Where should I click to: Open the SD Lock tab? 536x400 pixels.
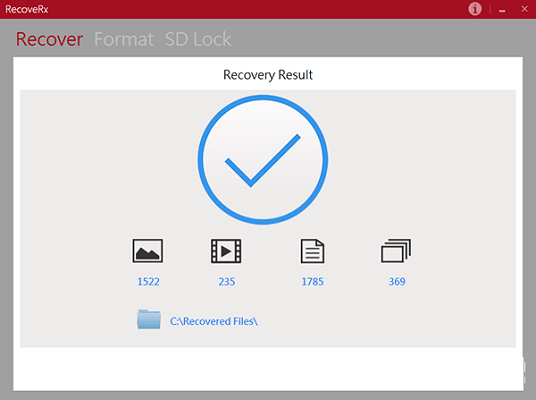pos(198,39)
